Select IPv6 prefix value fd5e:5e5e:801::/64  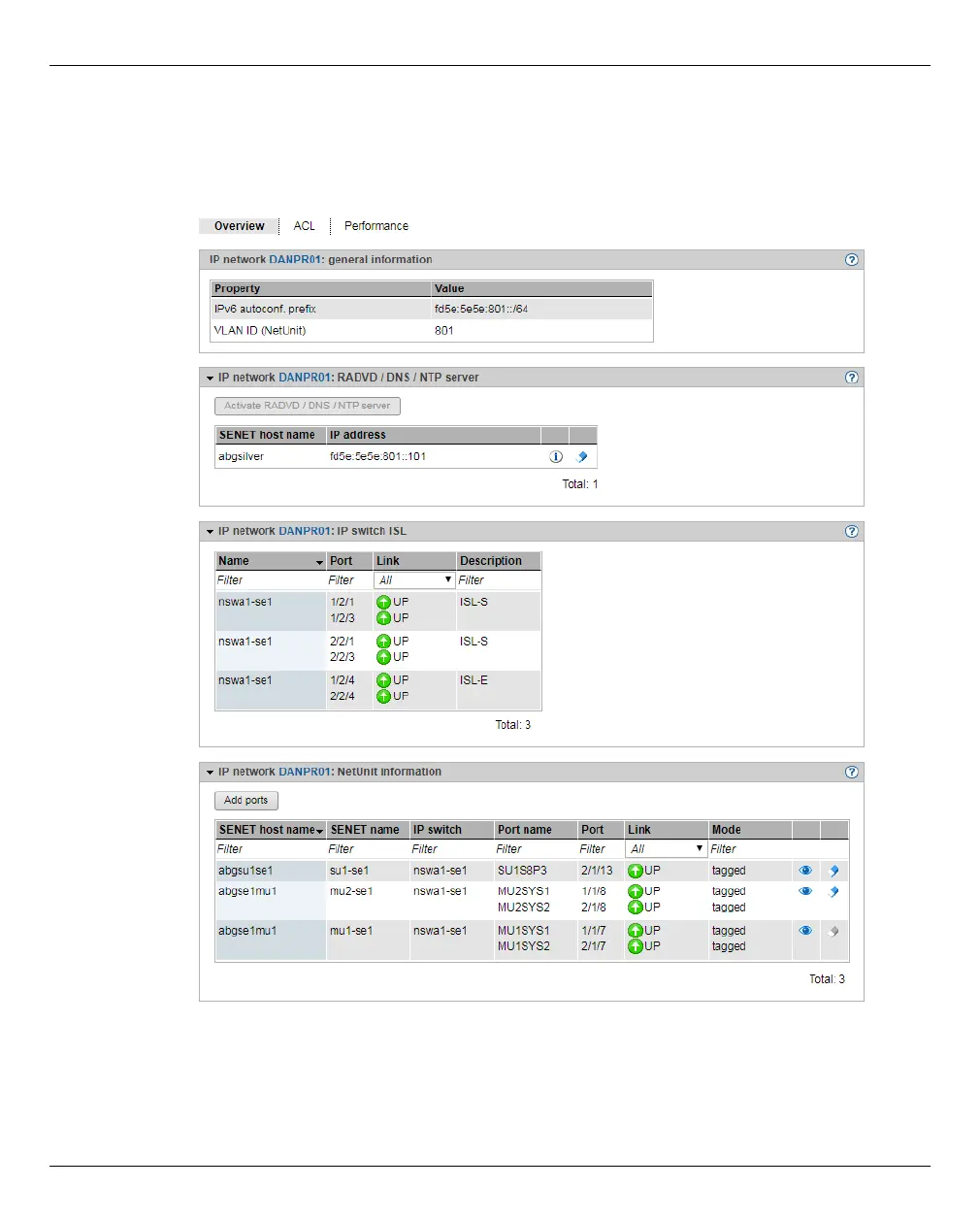pos(481,310)
